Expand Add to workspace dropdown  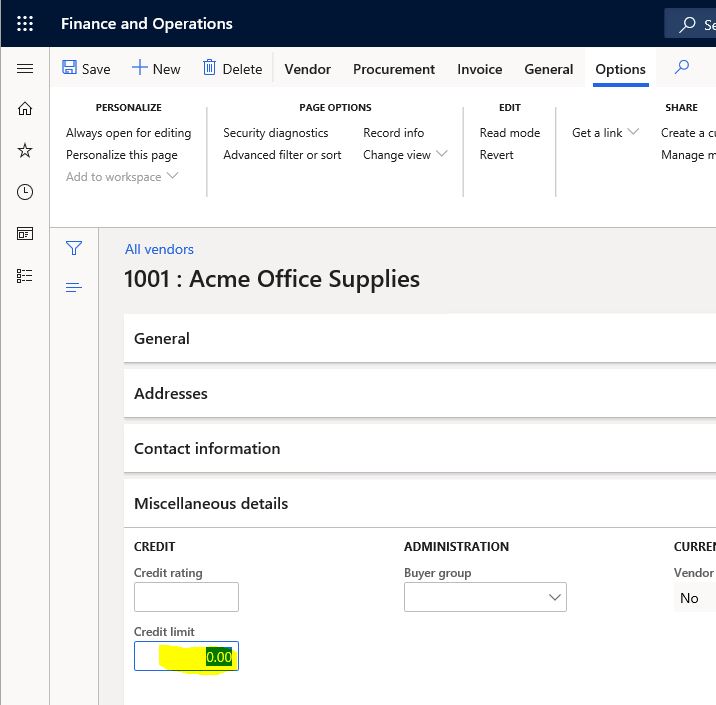tap(121, 177)
